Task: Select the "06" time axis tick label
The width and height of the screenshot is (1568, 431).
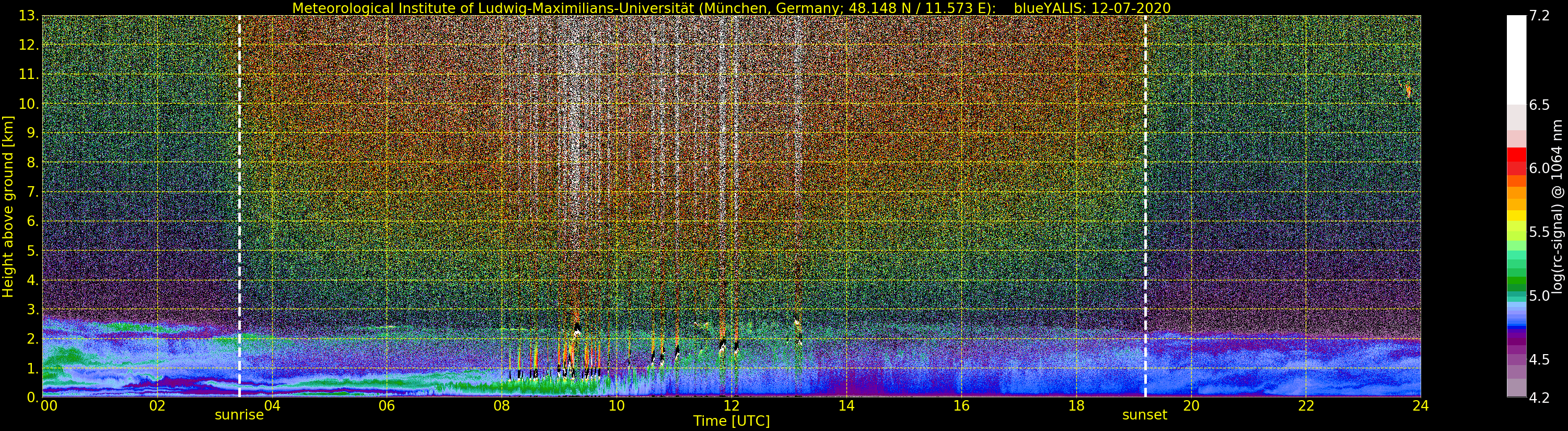Action: coord(387,406)
